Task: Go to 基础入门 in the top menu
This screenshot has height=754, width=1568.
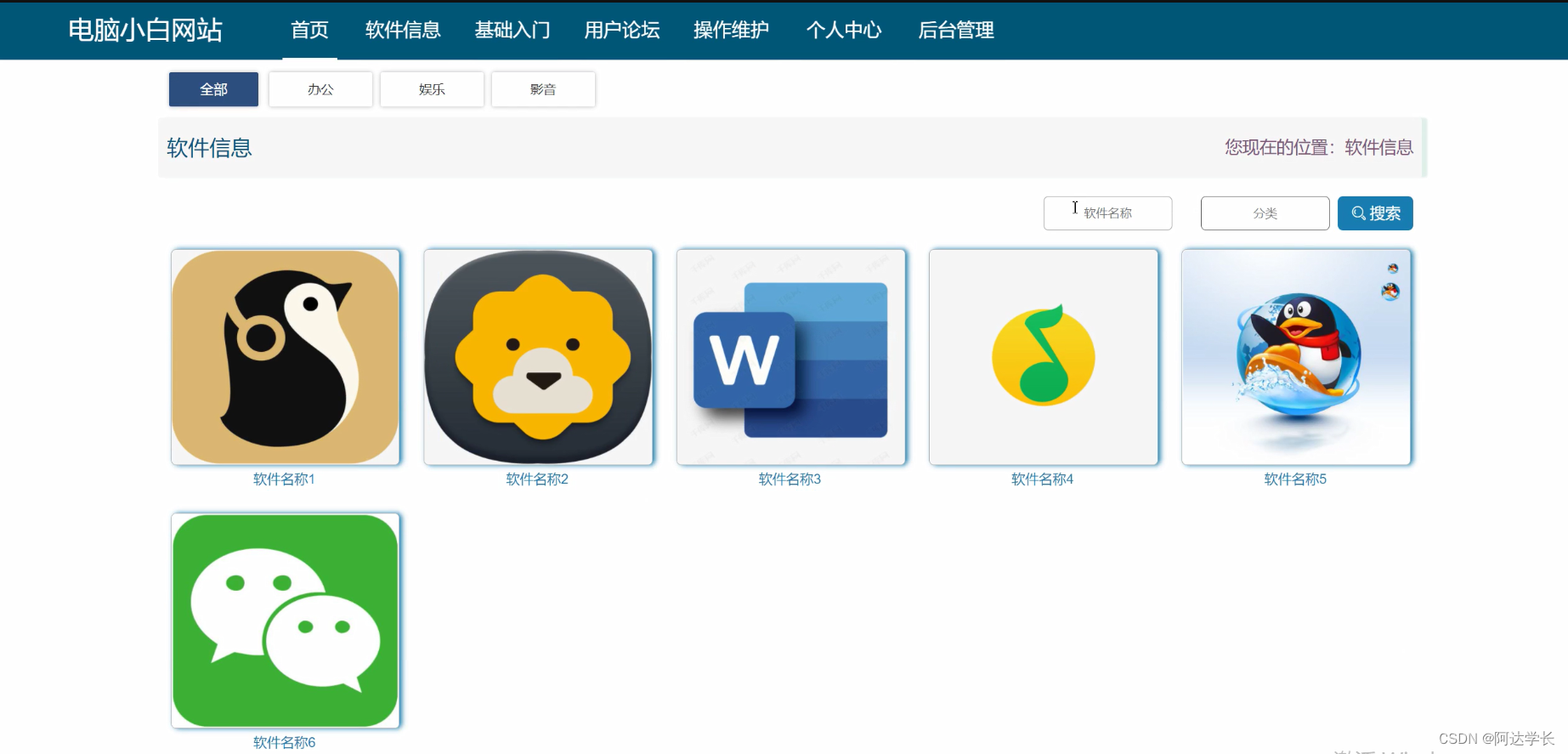Action: (512, 31)
